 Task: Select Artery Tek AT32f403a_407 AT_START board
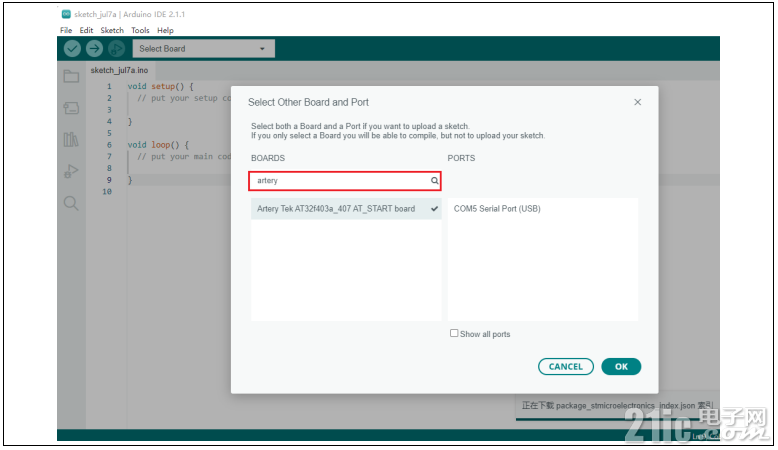346,209
